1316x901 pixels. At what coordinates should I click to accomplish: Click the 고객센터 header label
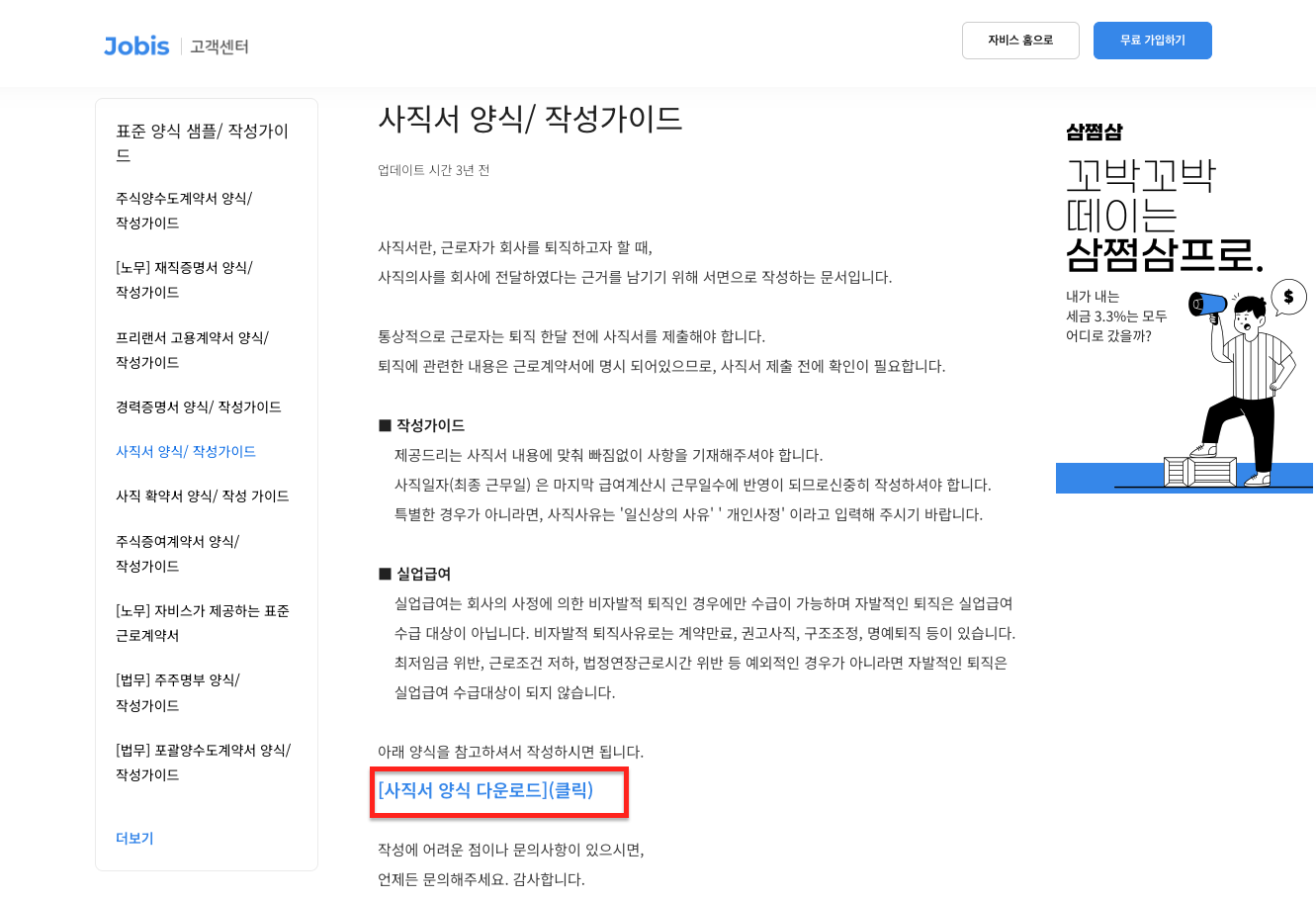218,46
